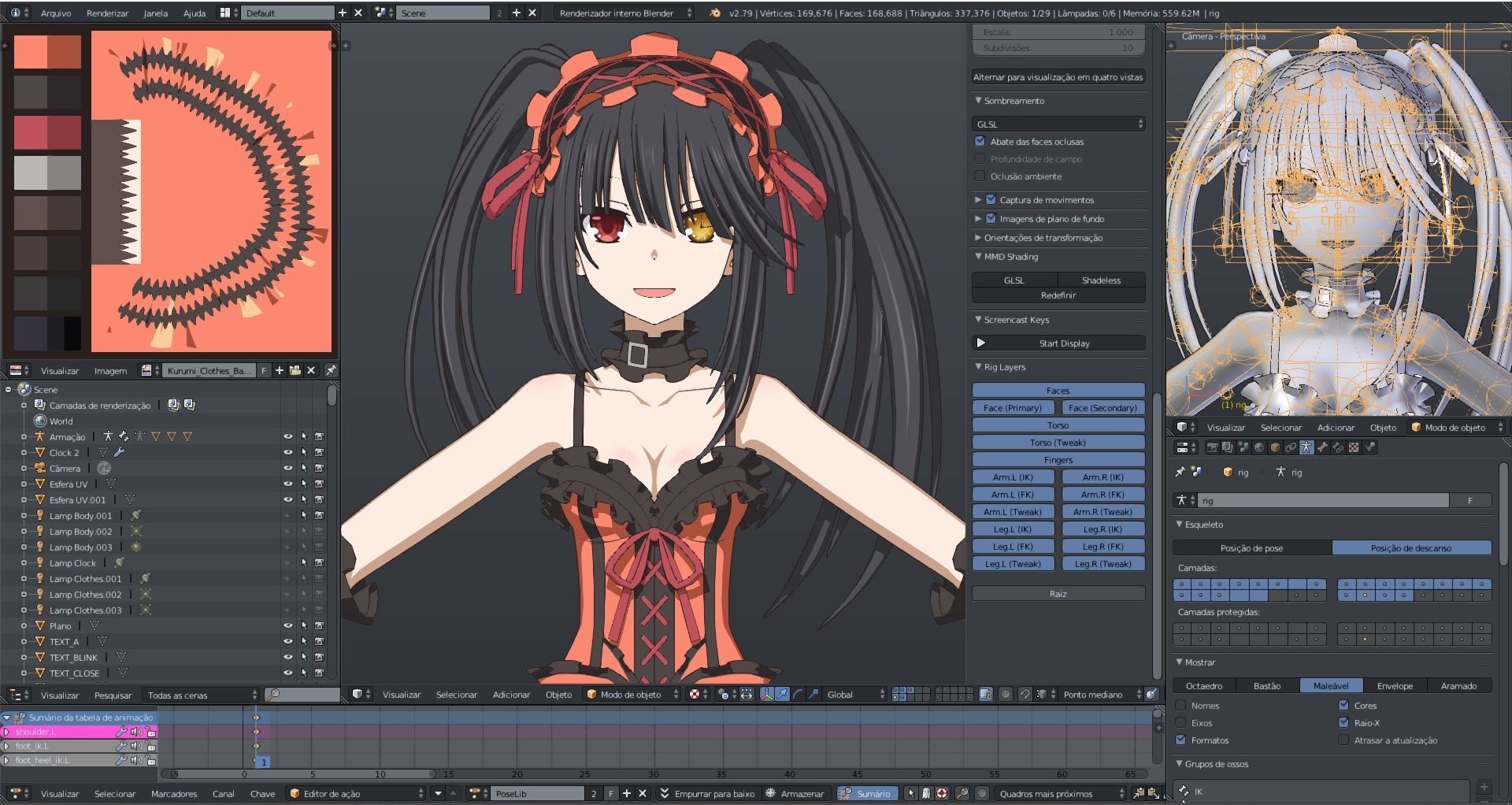Screen dimensions: 1512x805
Task: Click the OpenGL render icon in viewport header
Action: pos(1151,694)
